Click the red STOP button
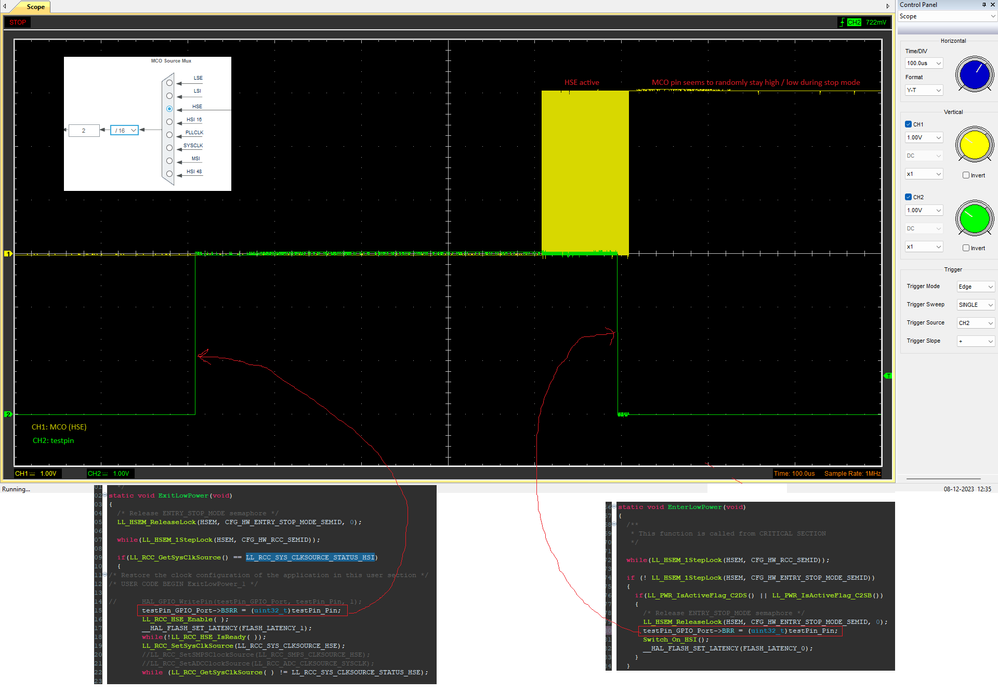 click(x=18, y=22)
